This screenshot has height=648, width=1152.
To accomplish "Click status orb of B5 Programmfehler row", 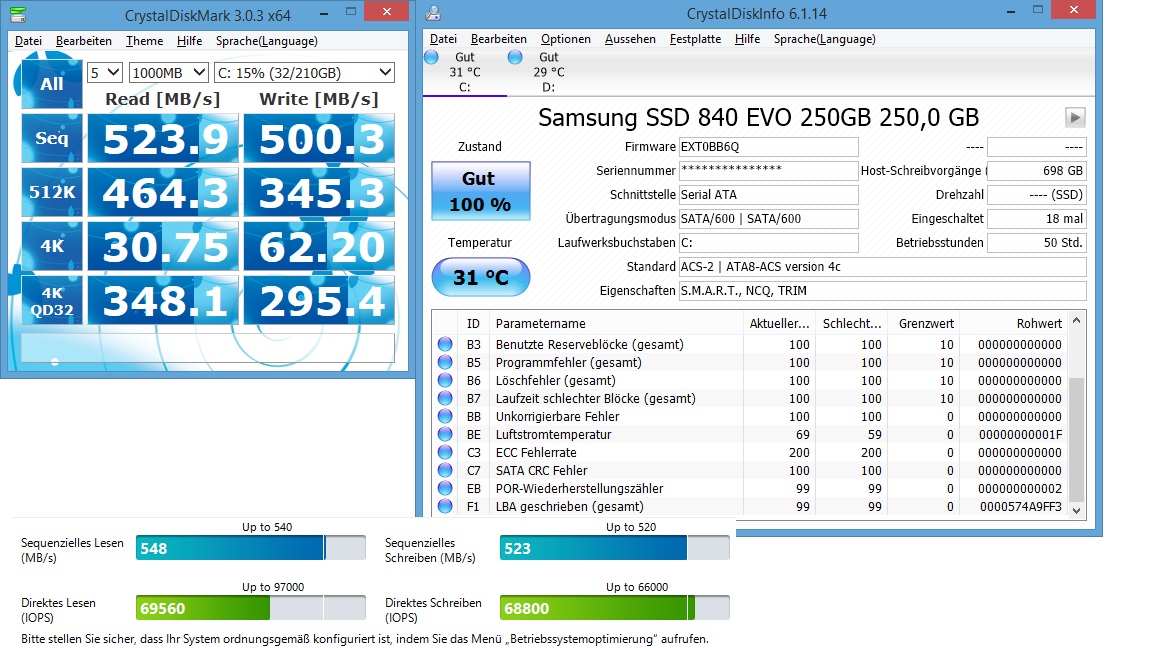I will tap(444, 362).
